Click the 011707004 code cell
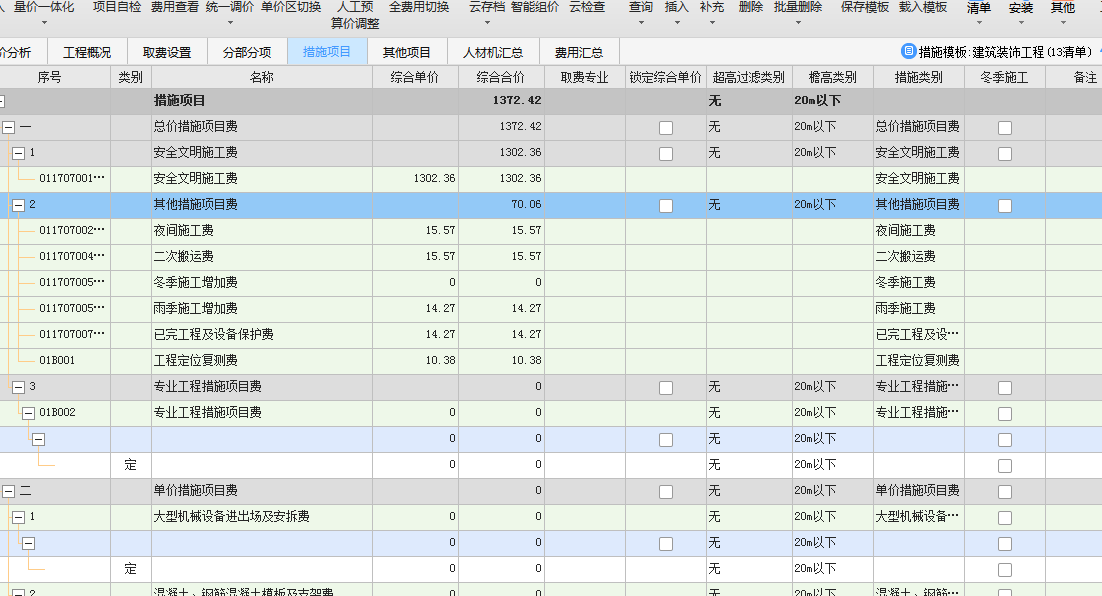 (72, 257)
